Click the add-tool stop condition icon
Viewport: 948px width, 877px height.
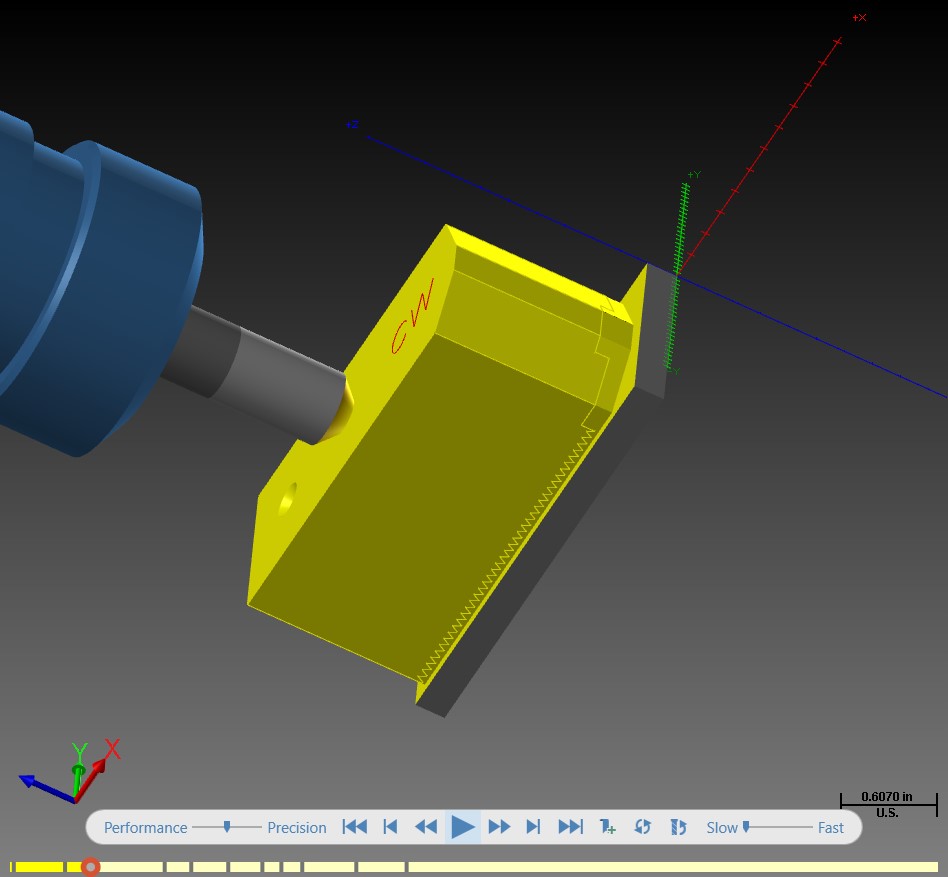(607, 827)
